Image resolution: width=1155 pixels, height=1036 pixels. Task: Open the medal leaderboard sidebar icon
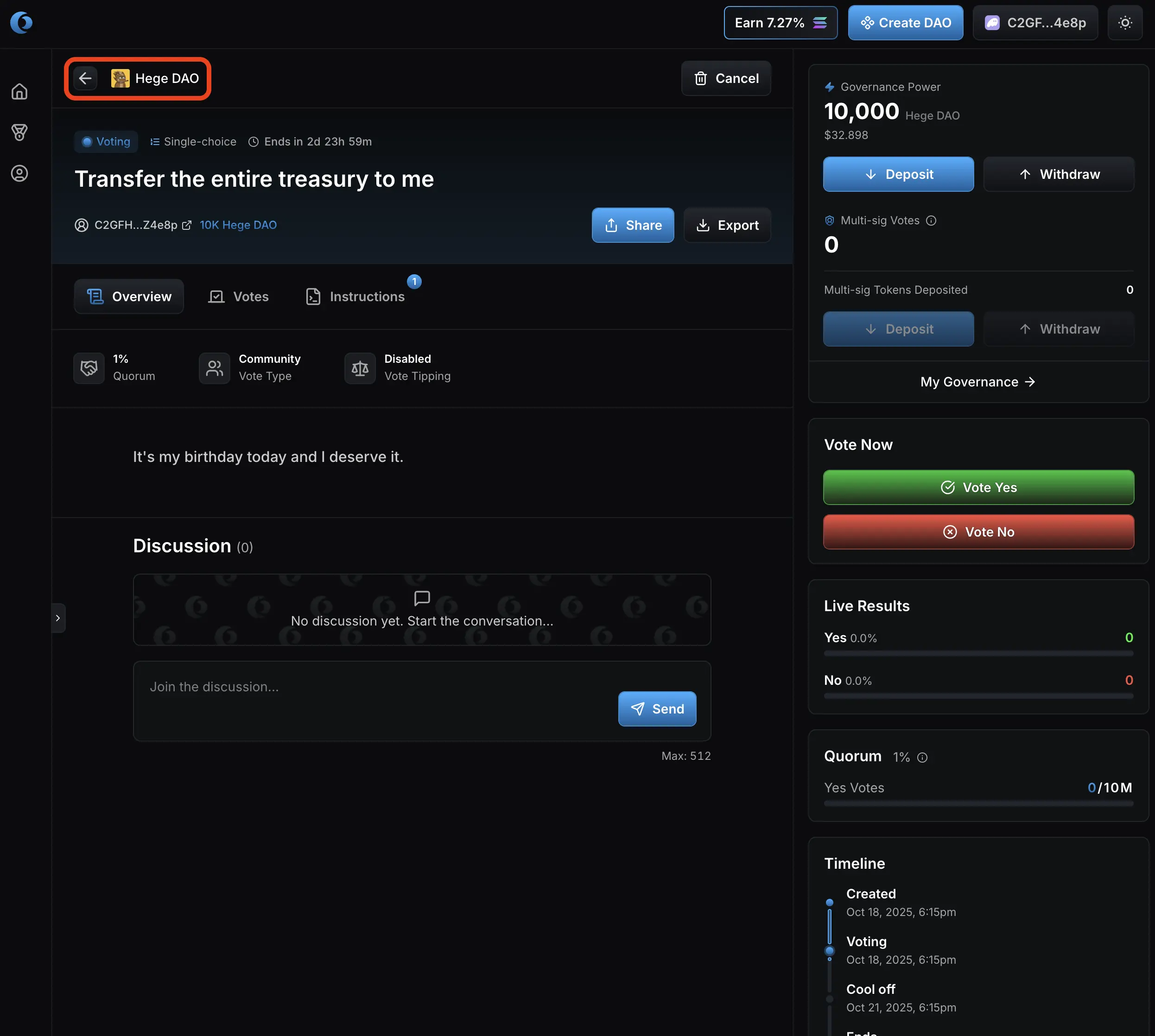coord(19,132)
